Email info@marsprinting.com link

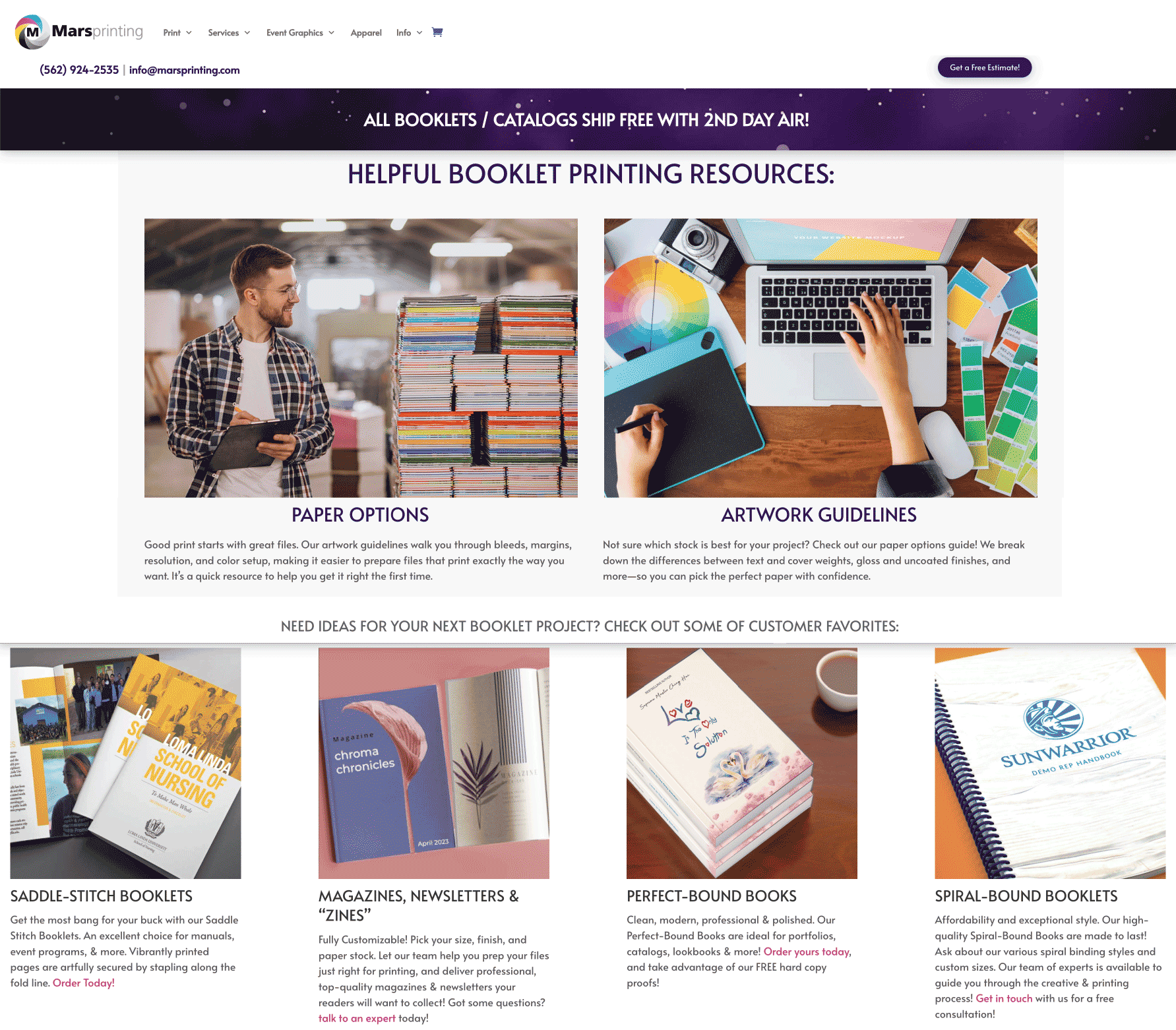coord(184,70)
